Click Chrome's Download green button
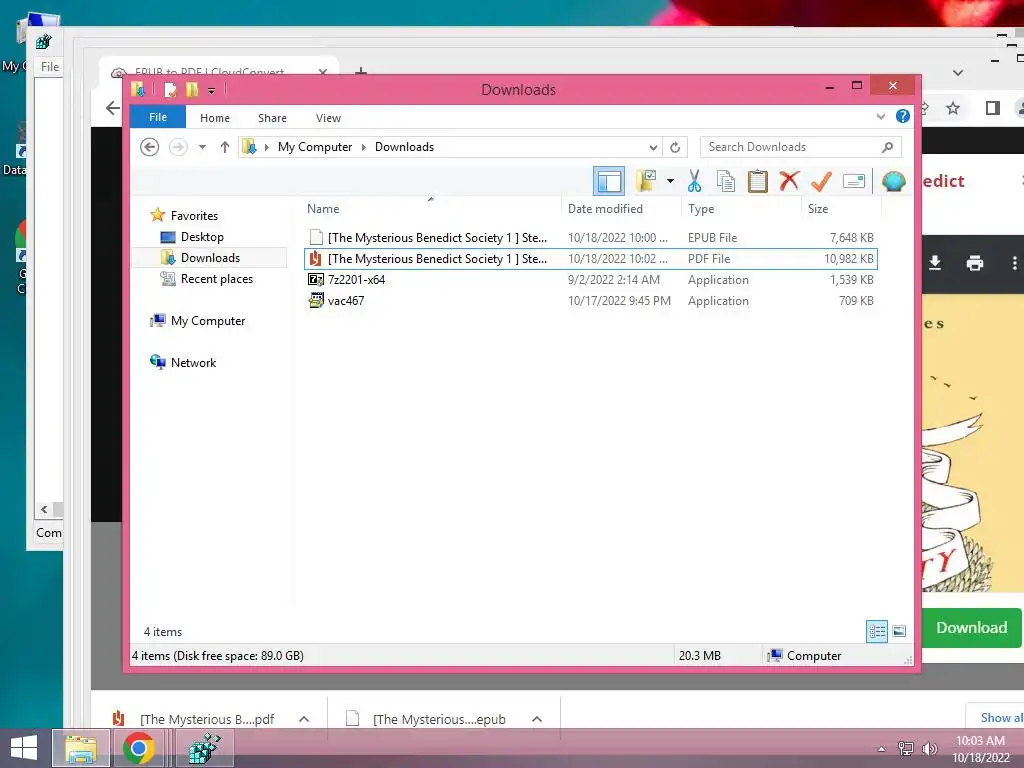 click(x=972, y=628)
